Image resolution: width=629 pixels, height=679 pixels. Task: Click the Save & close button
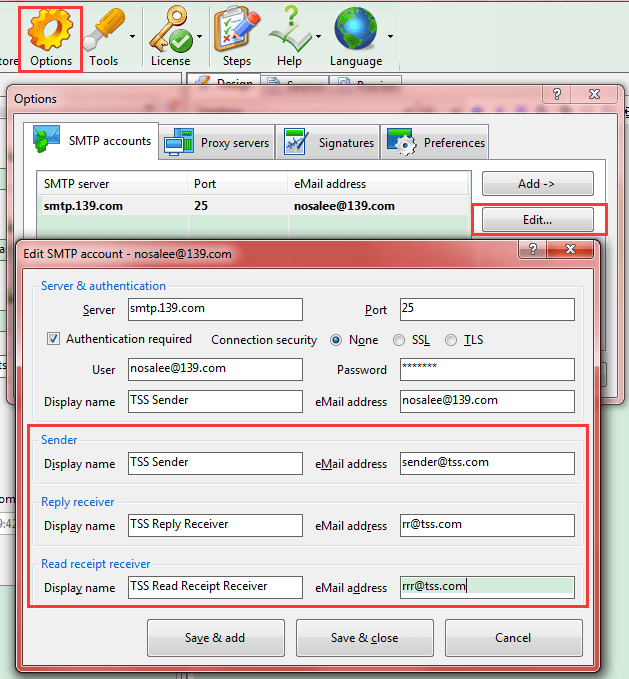[364, 638]
